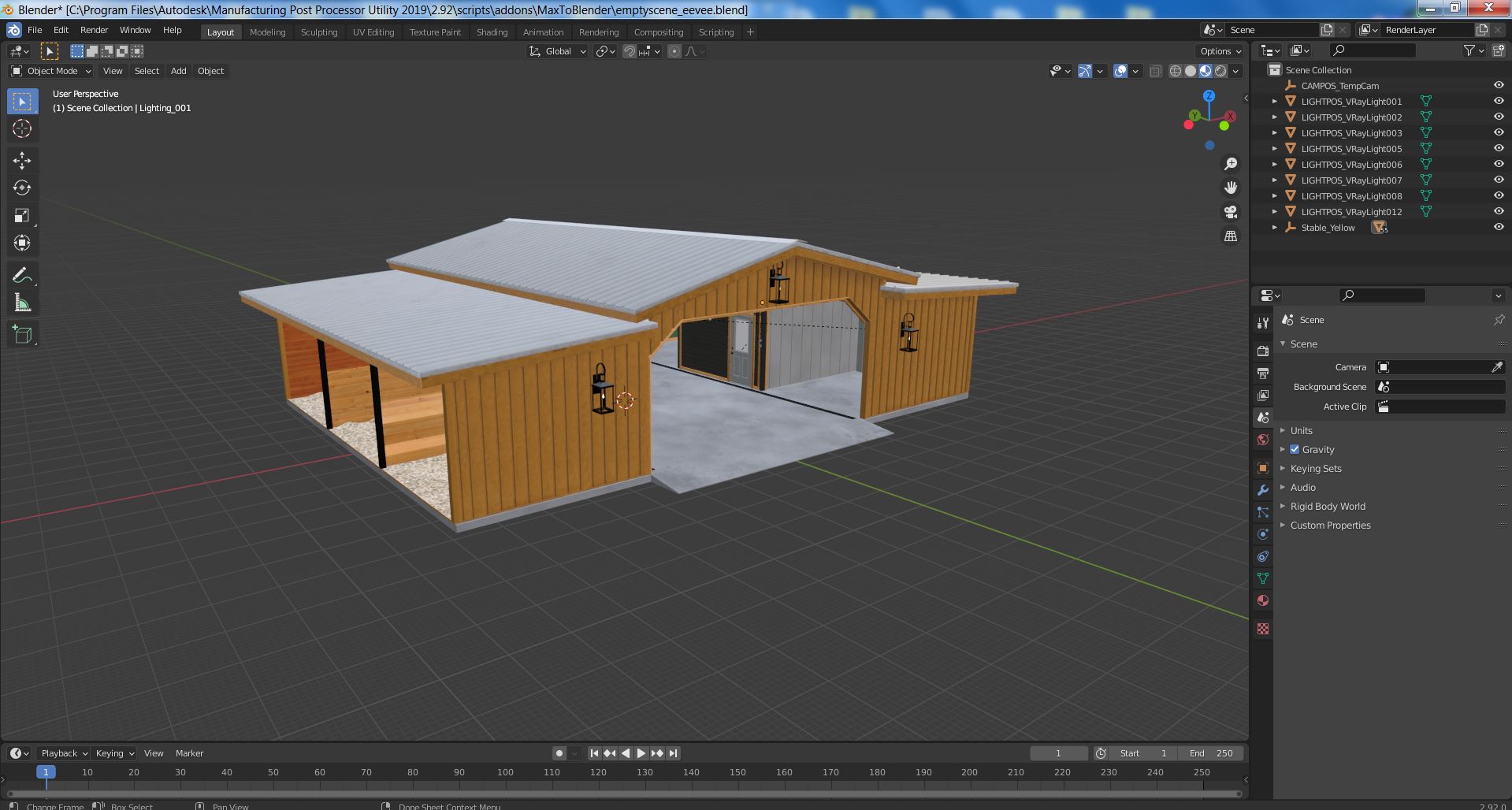Image resolution: width=1512 pixels, height=810 pixels.
Task: Click the zoom magnifier viewport icon
Action: click(x=1230, y=164)
